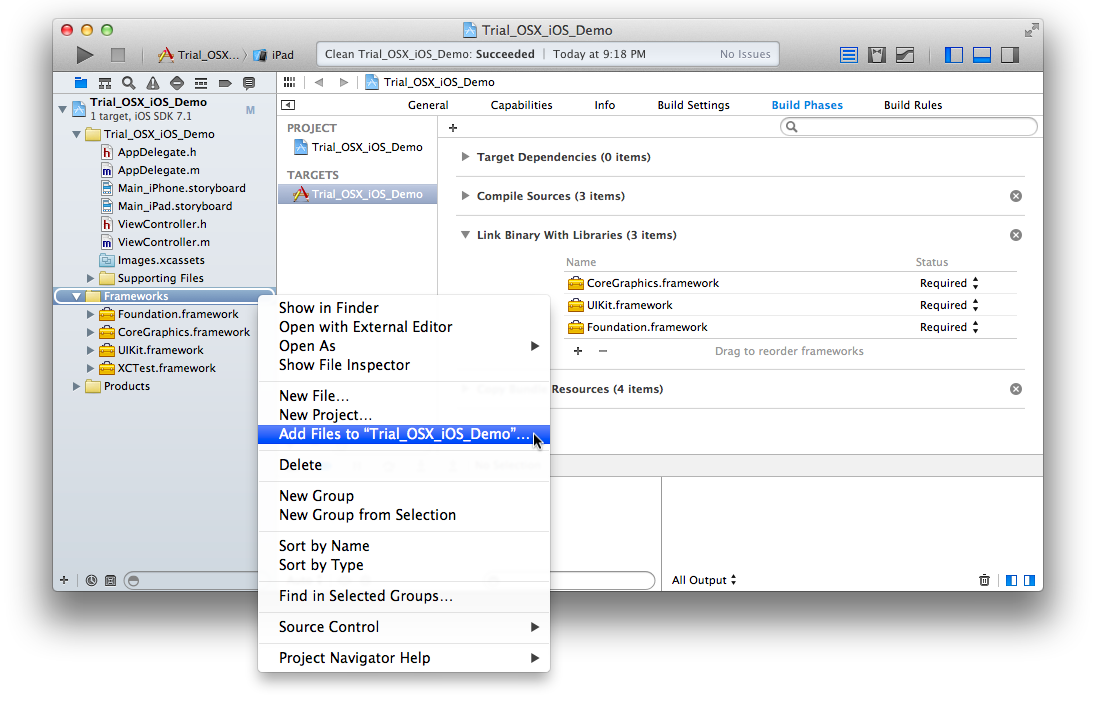
Task: Add a framework with the plus button
Action: point(578,351)
